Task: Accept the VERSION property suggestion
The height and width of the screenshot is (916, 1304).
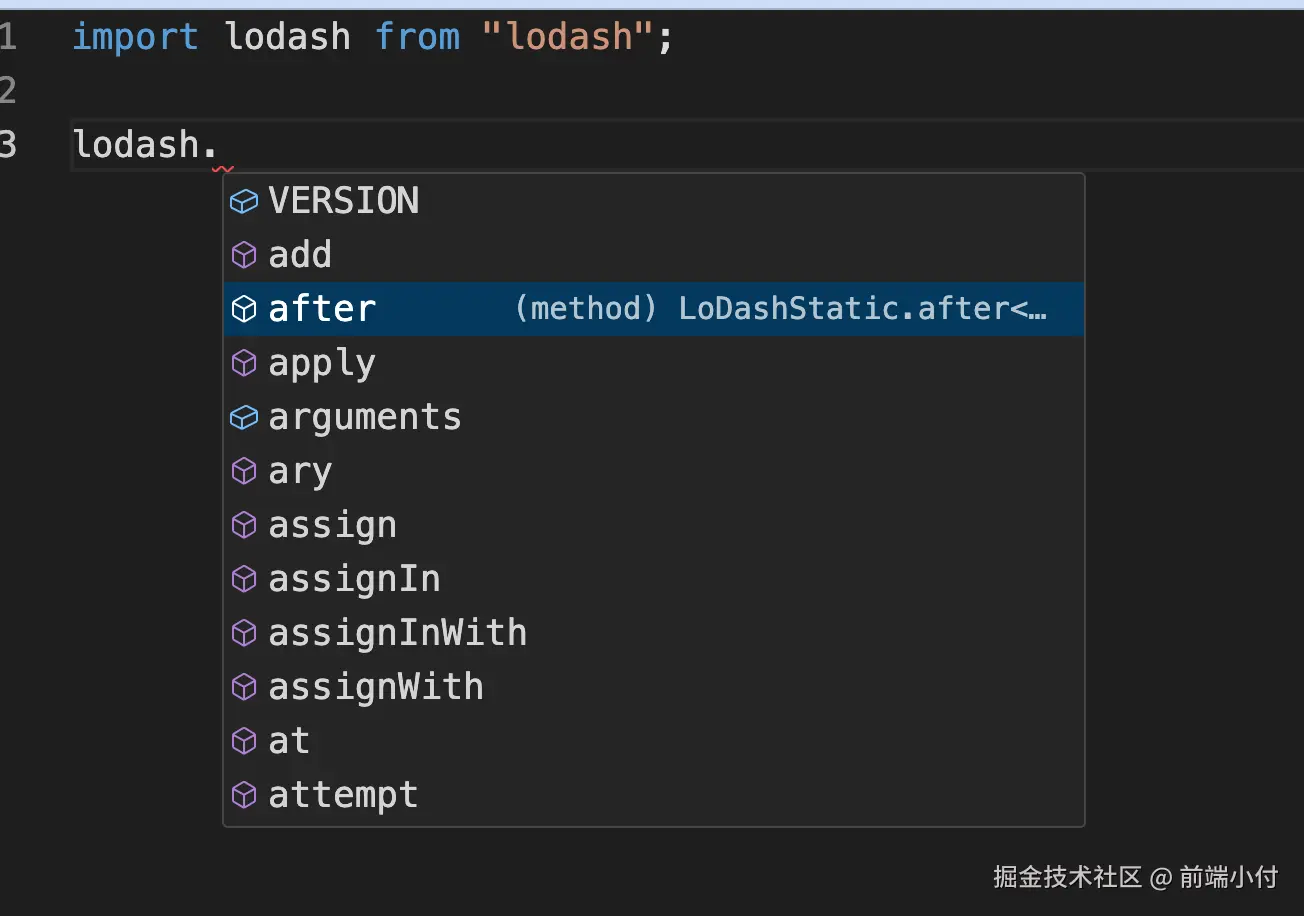Action: [343, 202]
